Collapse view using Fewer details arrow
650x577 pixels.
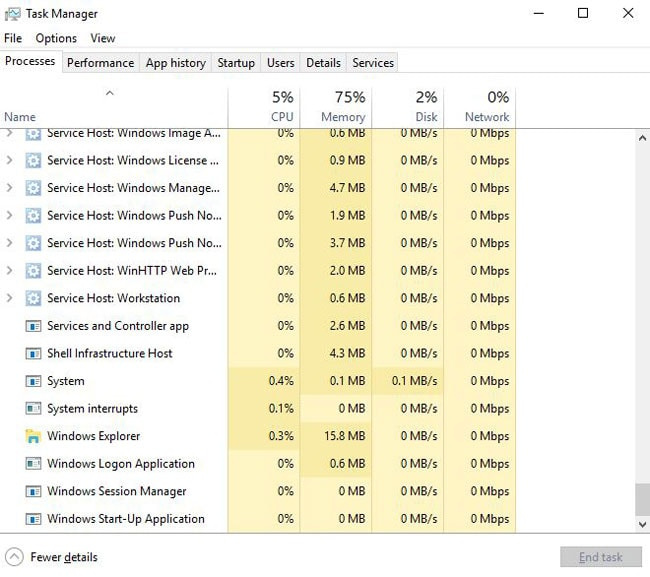[14, 557]
